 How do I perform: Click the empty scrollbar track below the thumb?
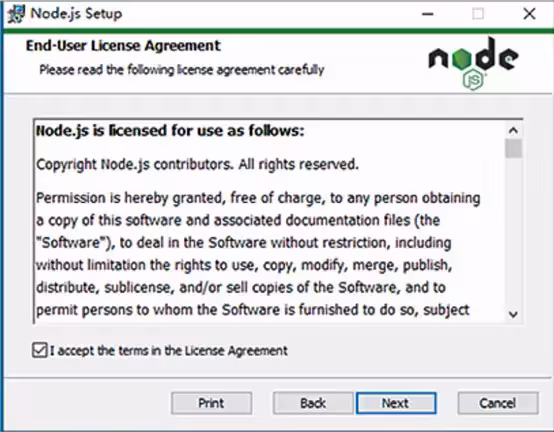513,232
